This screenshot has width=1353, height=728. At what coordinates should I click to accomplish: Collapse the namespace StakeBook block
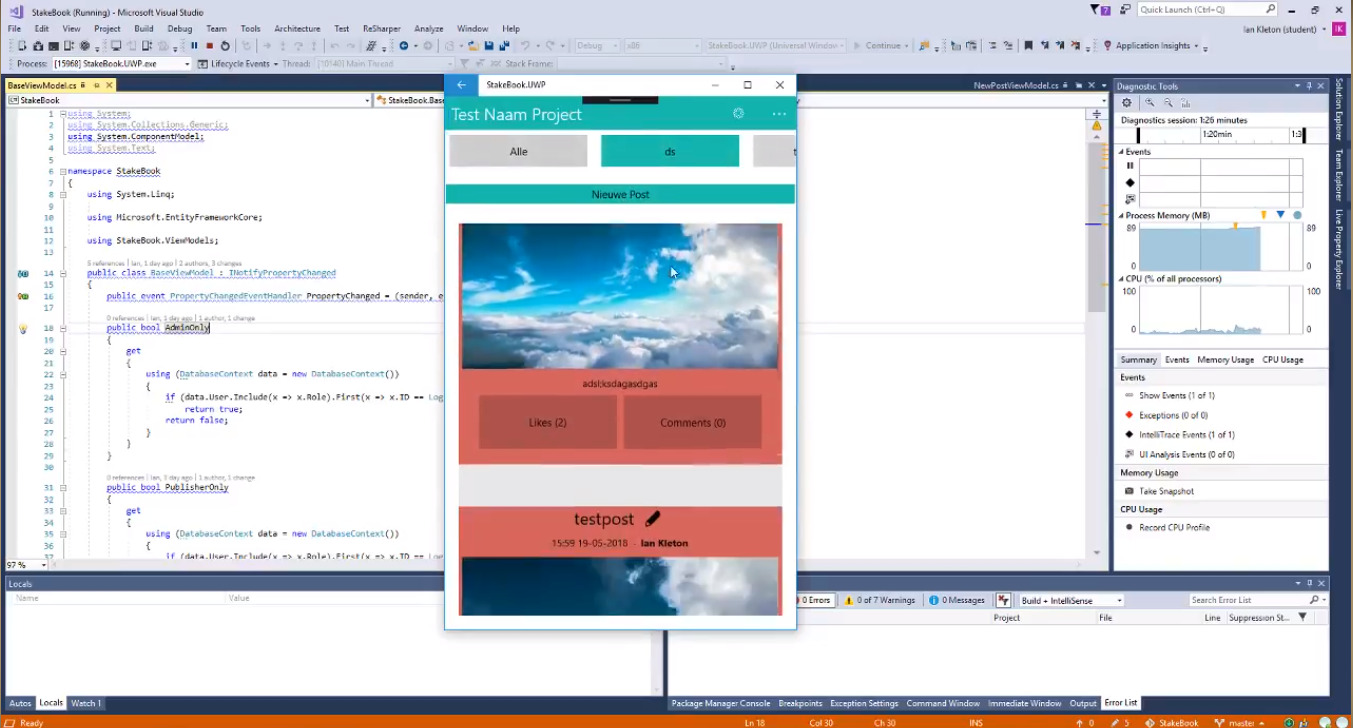point(62,172)
